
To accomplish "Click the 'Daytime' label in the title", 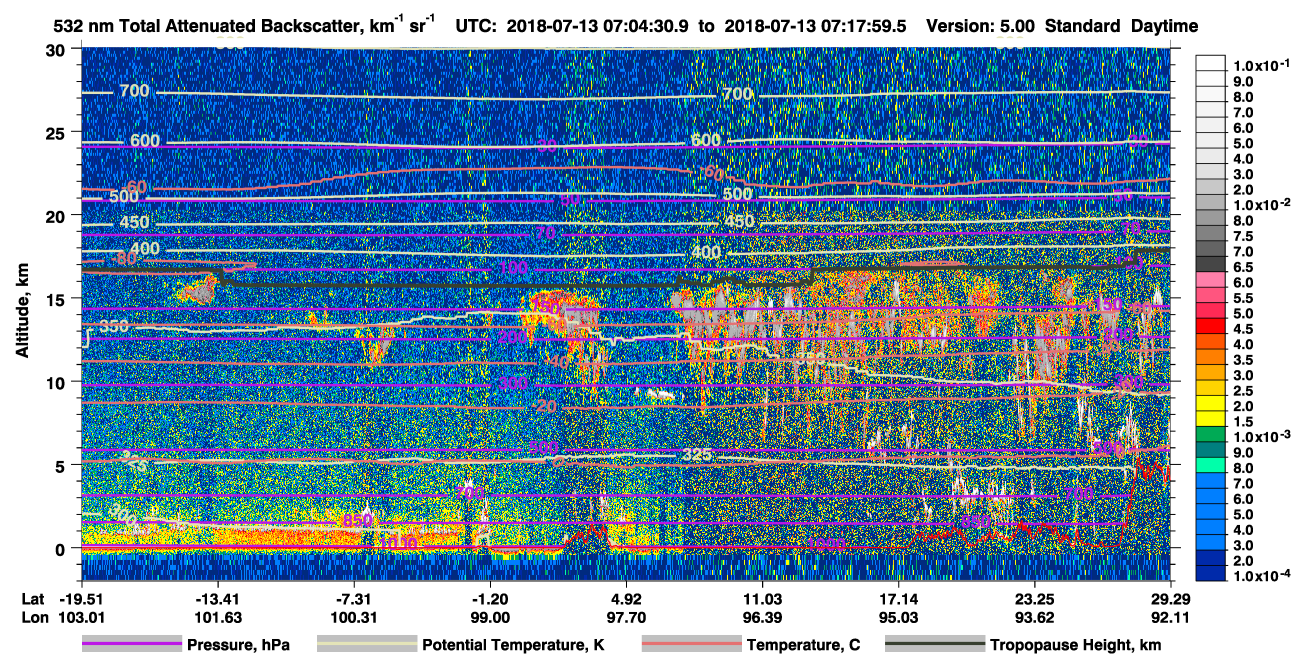I will pyautogui.click(x=1165, y=27).
